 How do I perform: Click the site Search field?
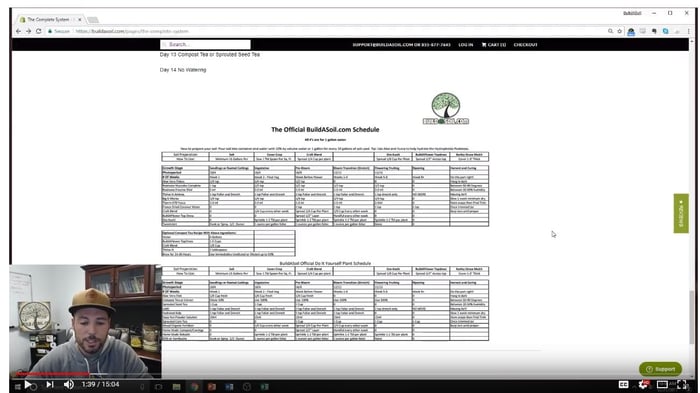(x=205, y=44)
